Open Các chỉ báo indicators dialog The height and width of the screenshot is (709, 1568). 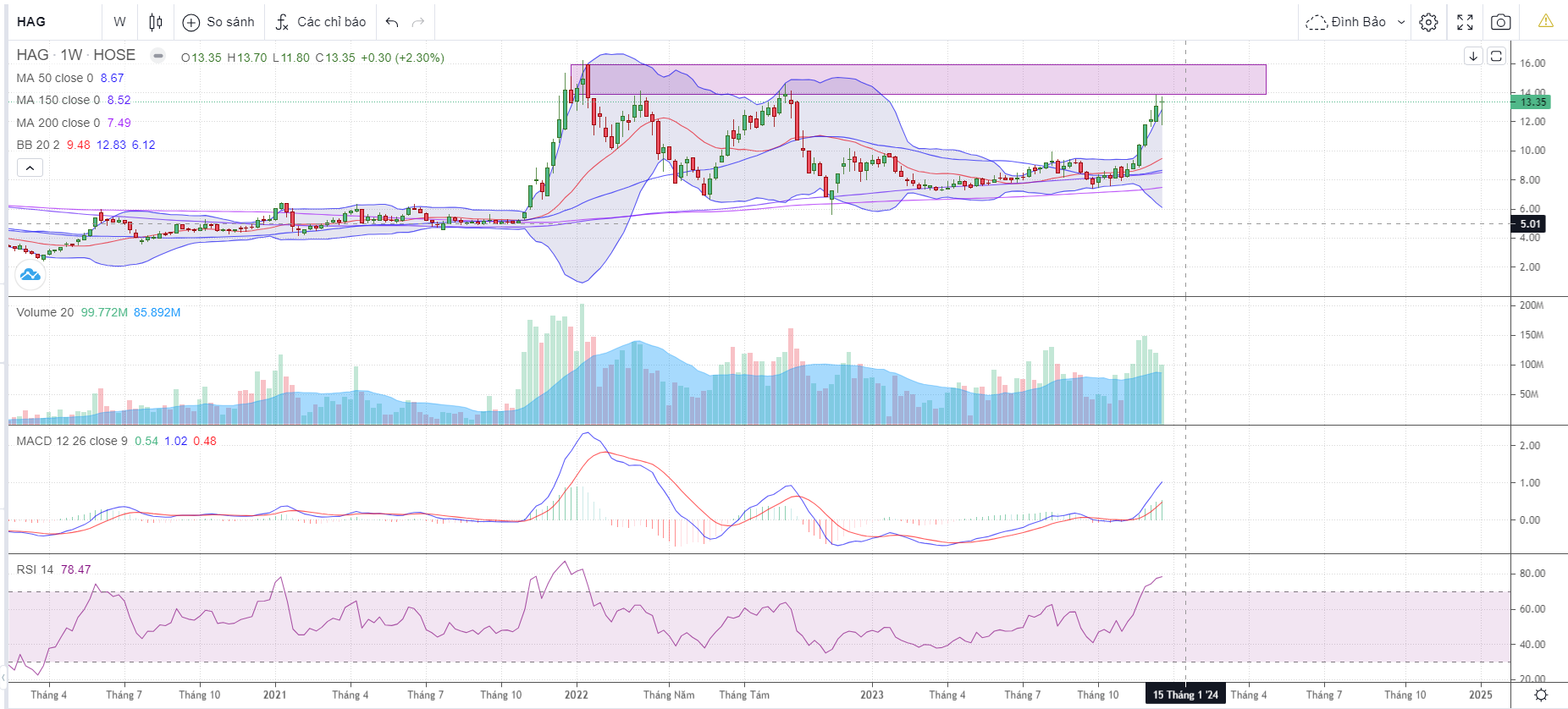[321, 22]
